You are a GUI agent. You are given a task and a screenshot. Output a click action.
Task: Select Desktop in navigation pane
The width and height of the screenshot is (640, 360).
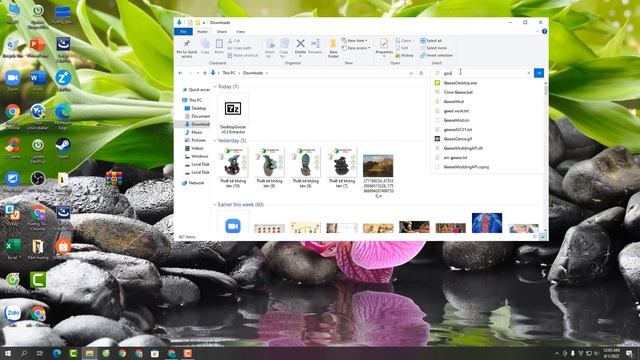click(x=198, y=108)
